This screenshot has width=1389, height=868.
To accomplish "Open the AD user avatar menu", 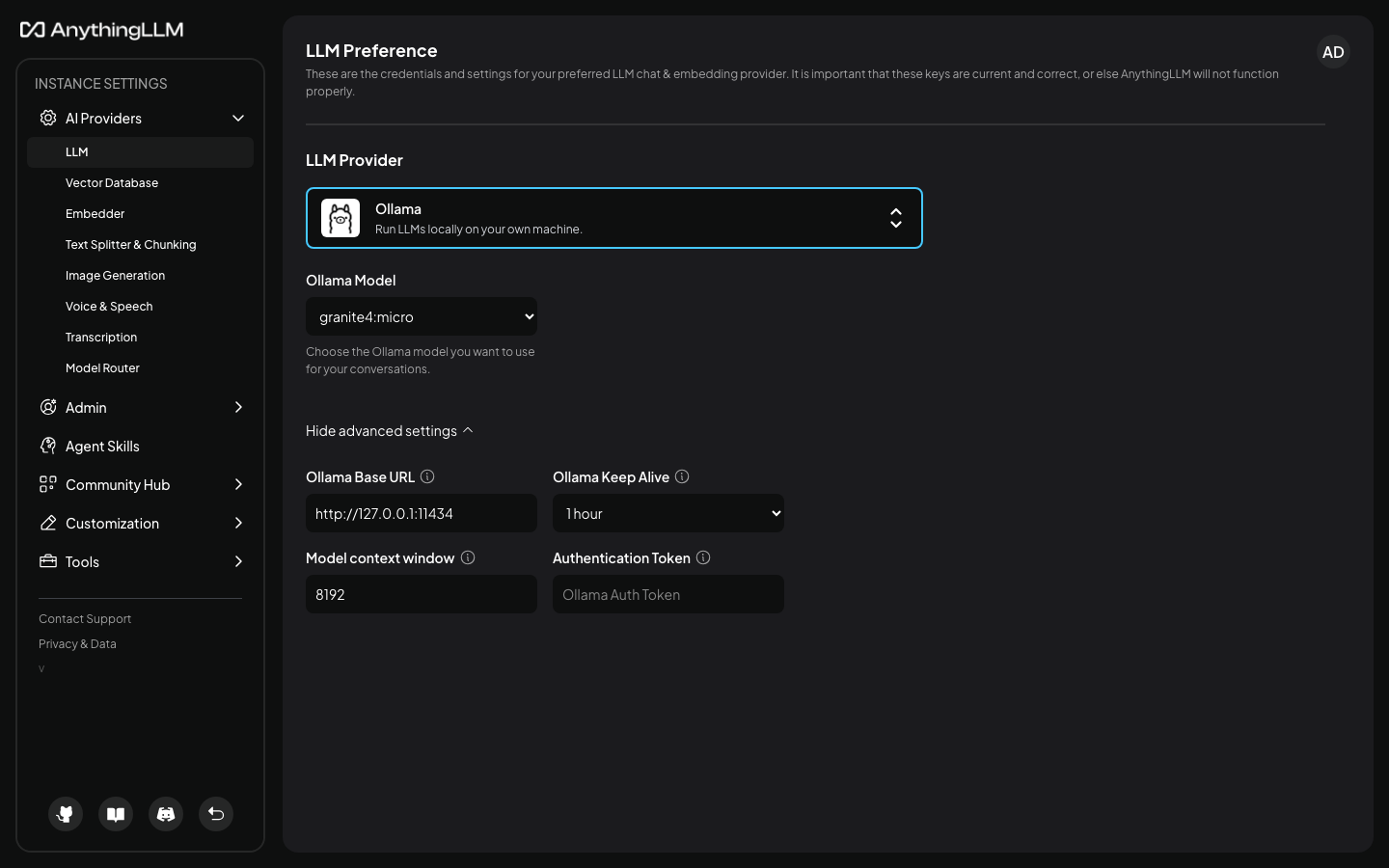I will click(x=1333, y=52).
